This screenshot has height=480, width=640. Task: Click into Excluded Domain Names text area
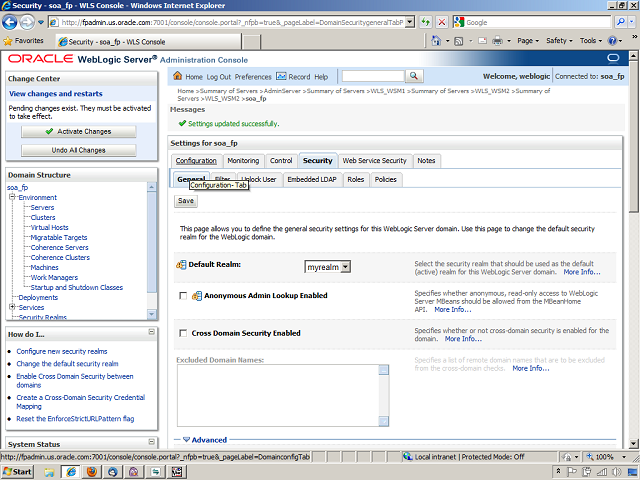[x=277, y=394]
